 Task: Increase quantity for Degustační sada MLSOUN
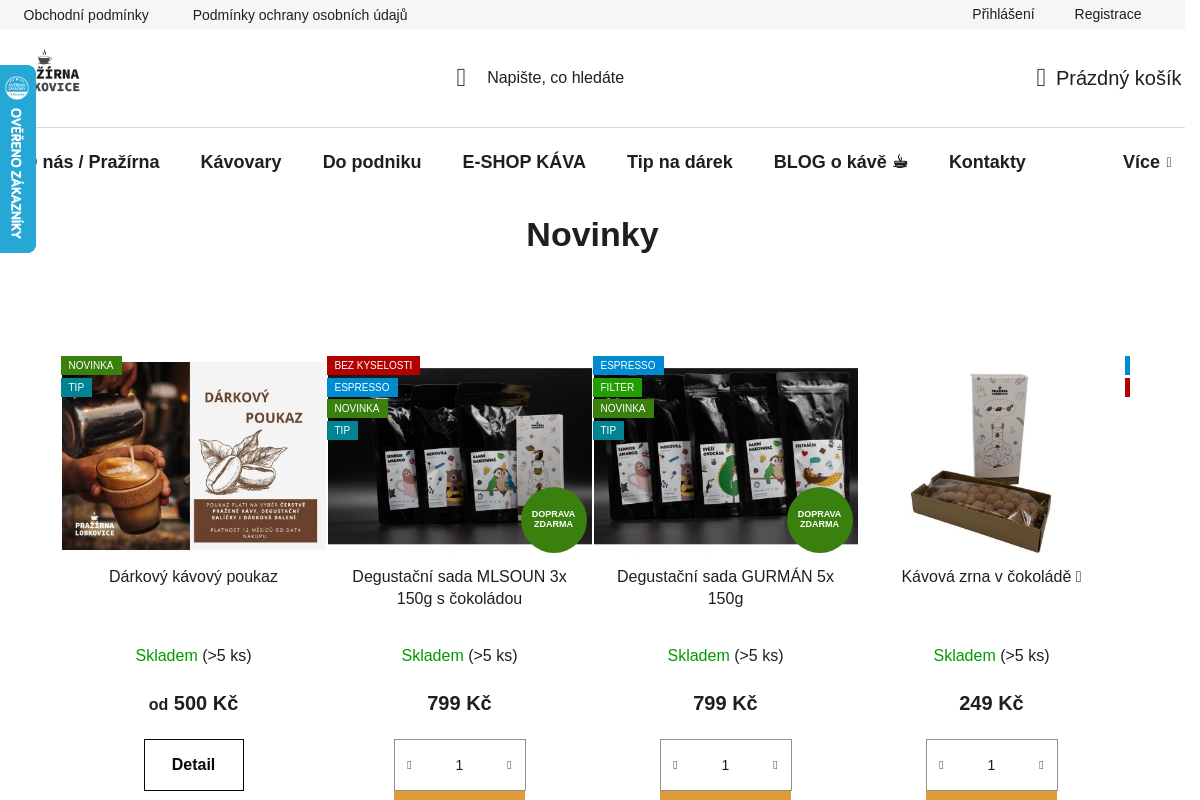coord(509,765)
